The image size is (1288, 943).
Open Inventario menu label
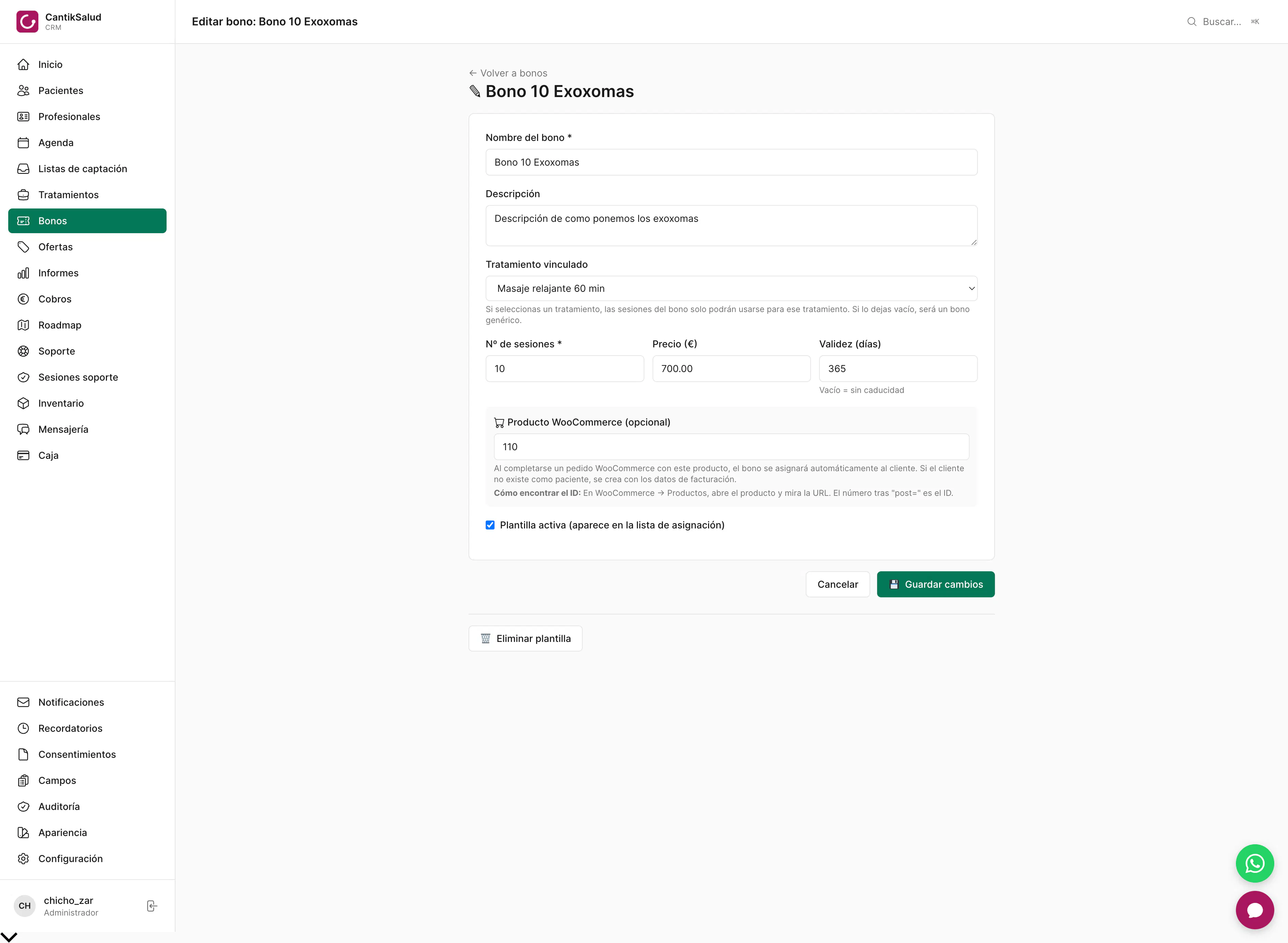pos(61,404)
